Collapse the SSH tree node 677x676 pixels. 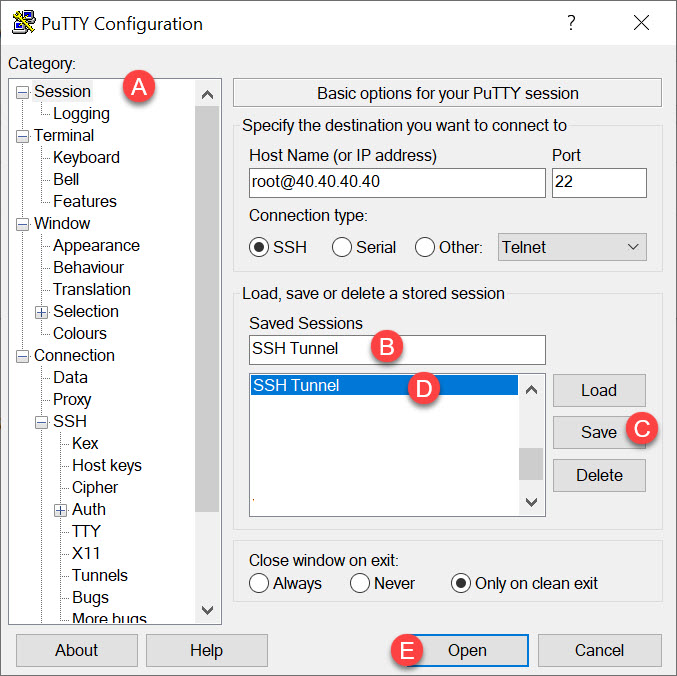click(41, 422)
